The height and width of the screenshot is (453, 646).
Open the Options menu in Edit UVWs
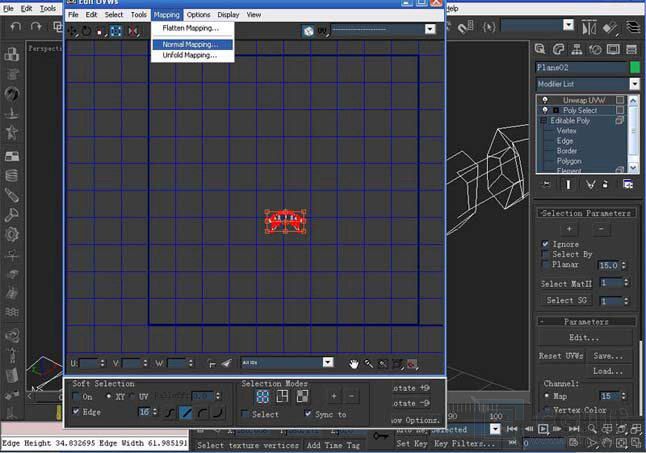[x=198, y=15]
